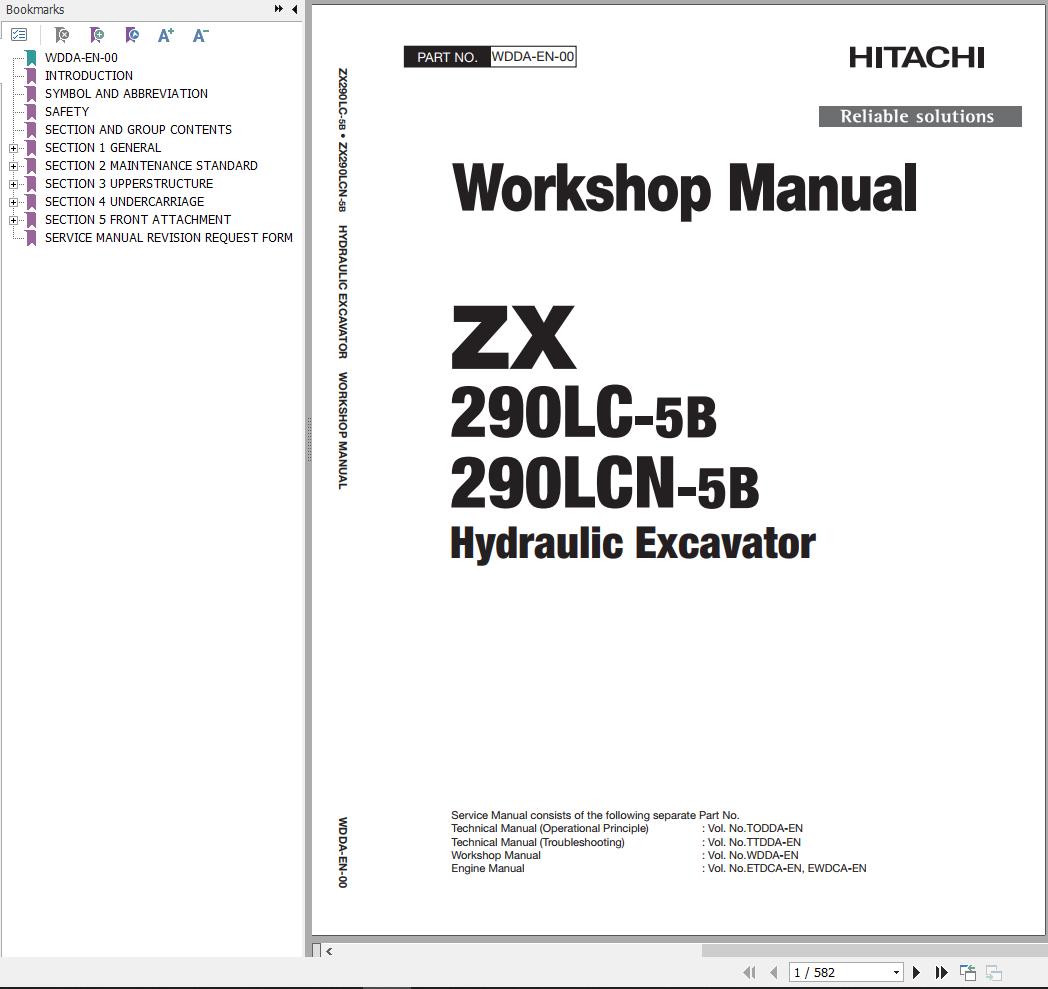Click the INTRODUCTION bookmark ribbon icon
Screen dimensions: 1048x989
[x=31, y=76]
